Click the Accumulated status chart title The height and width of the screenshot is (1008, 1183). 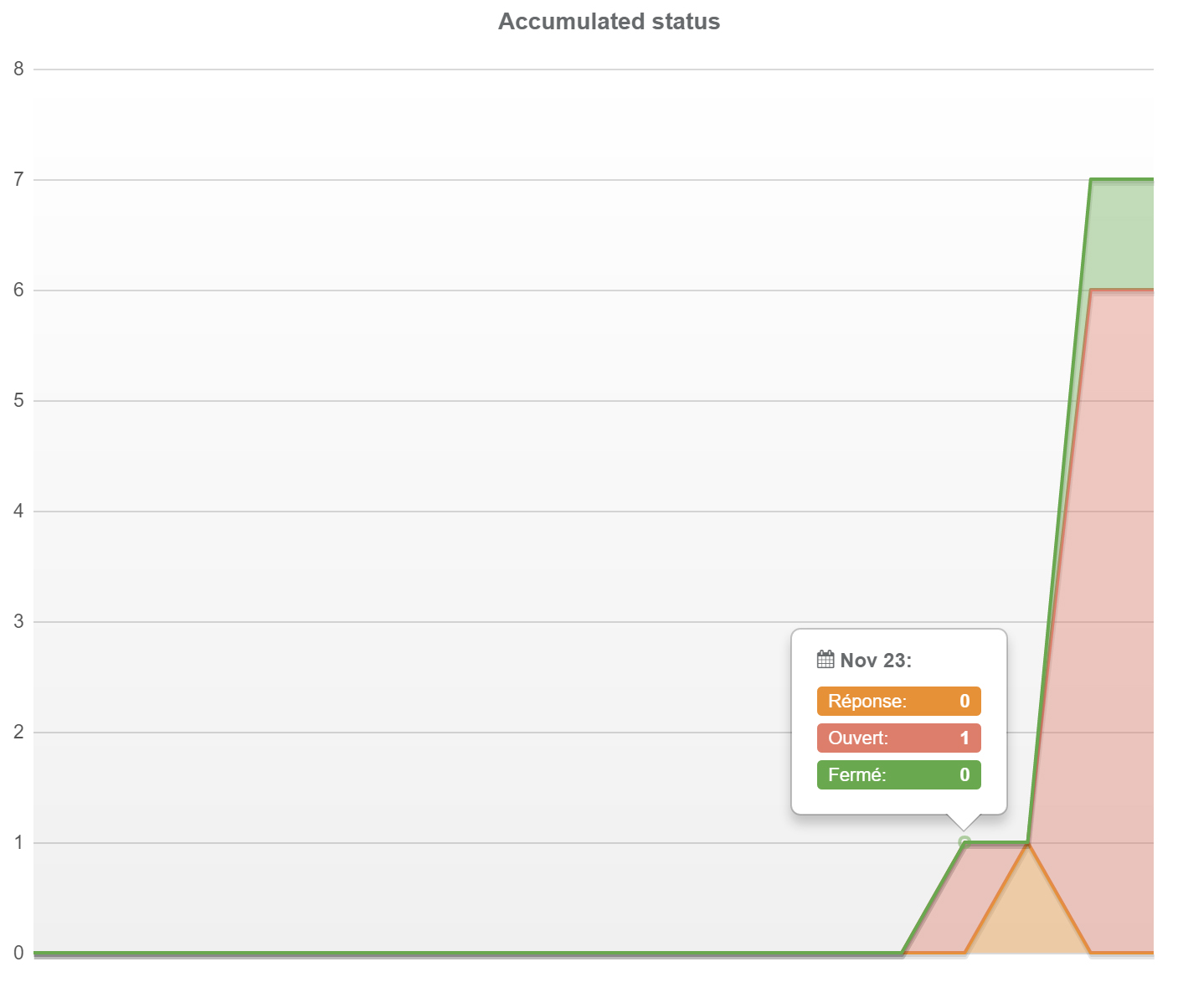609,22
